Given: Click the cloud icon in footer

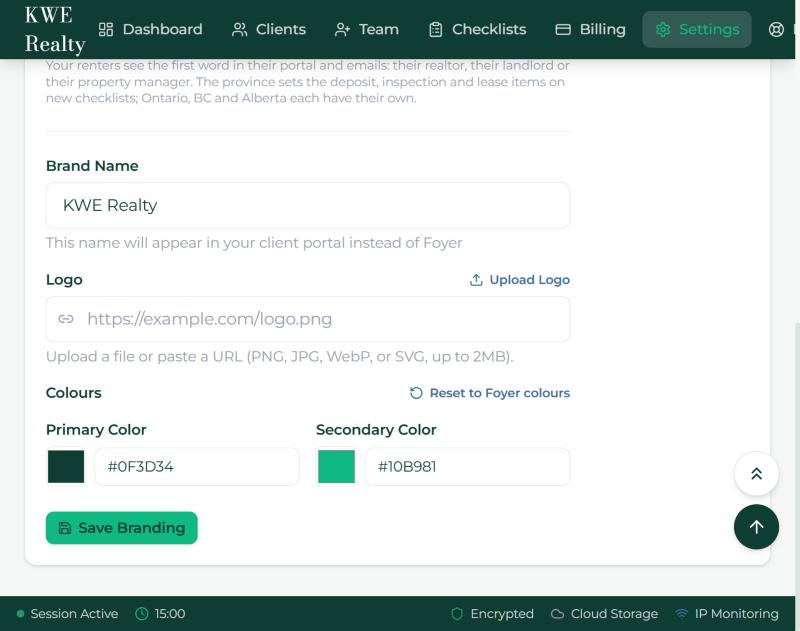Looking at the screenshot, I should pos(558,614).
